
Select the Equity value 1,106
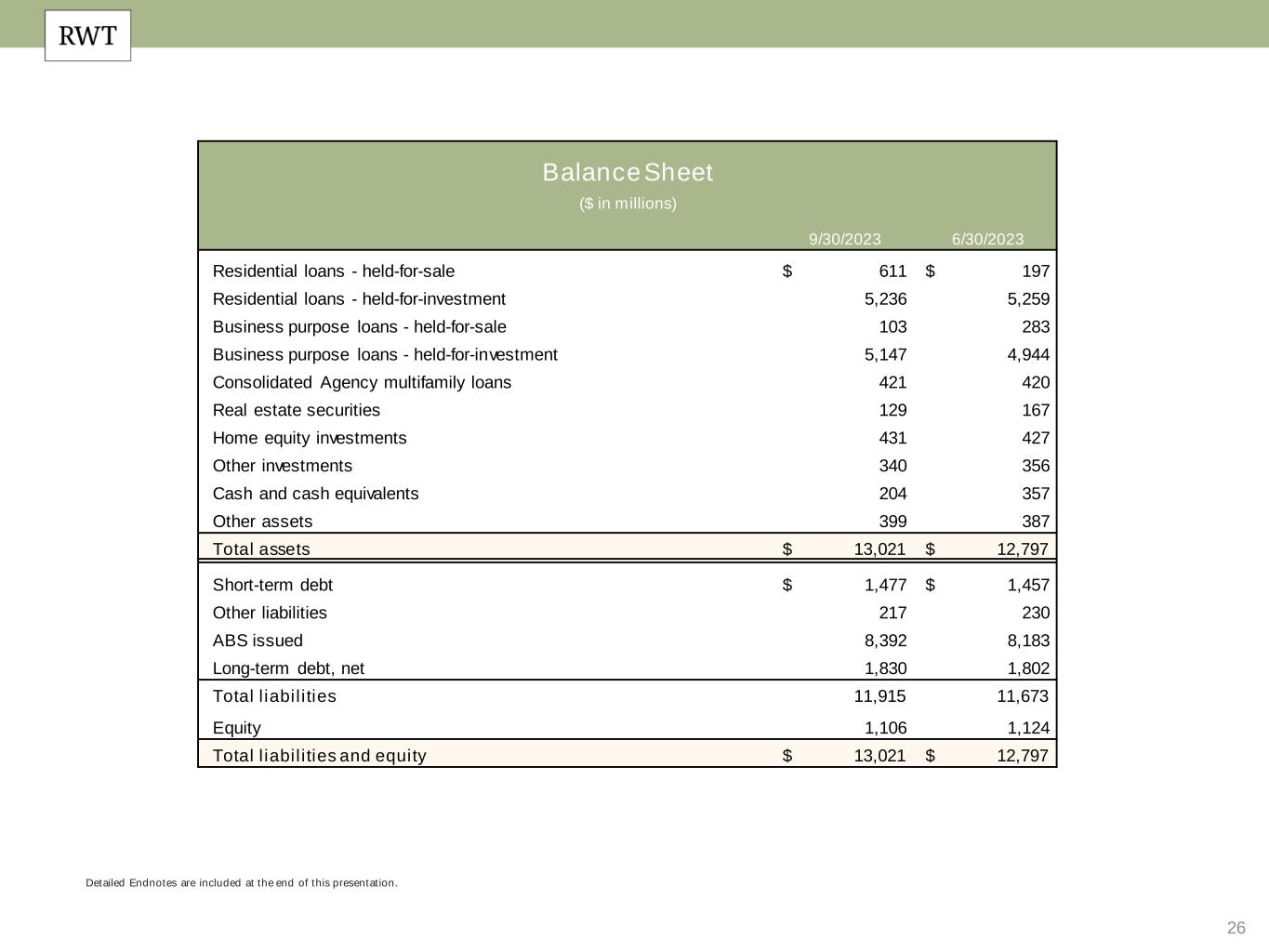pyautogui.click(x=885, y=728)
